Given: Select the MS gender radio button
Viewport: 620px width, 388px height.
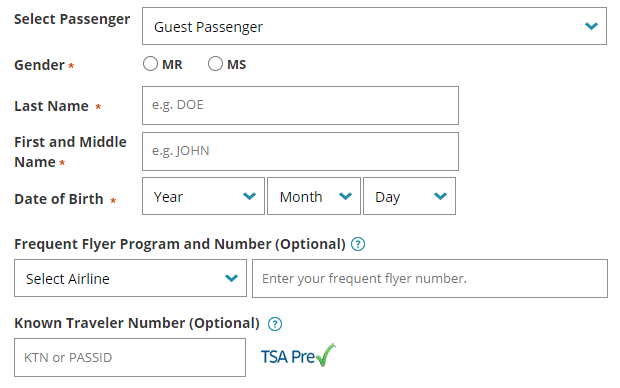Looking at the screenshot, I should coord(215,64).
